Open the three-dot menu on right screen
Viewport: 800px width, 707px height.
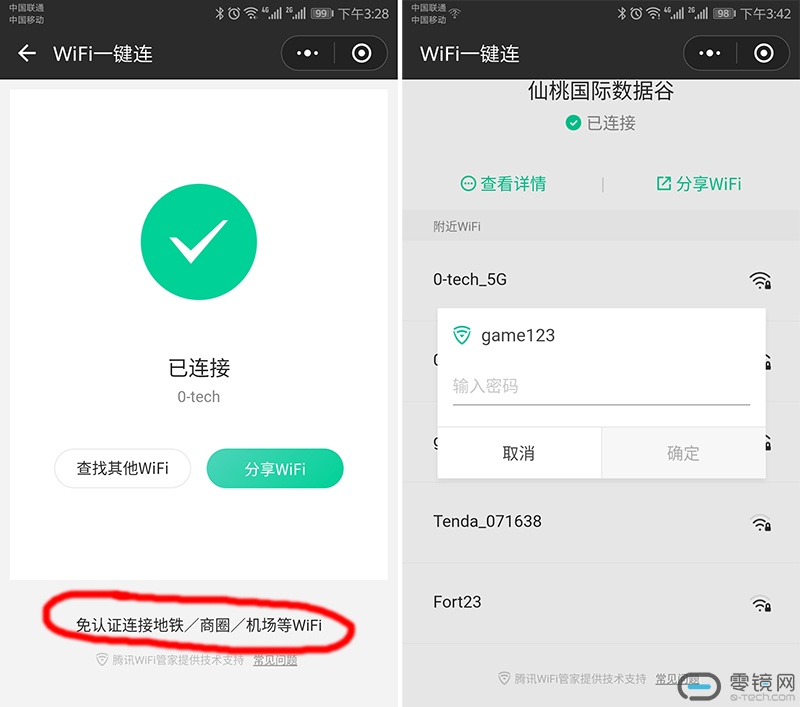pos(709,53)
